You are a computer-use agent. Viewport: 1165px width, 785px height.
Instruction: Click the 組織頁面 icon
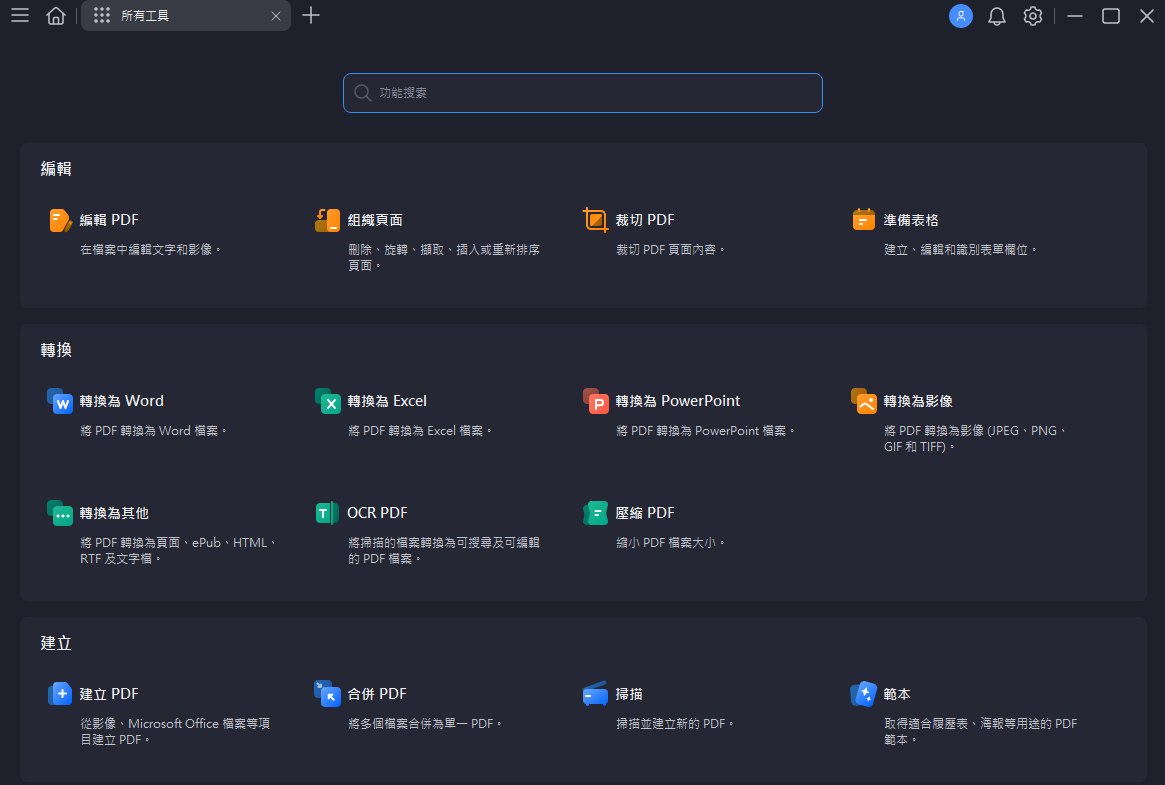[328, 220]
